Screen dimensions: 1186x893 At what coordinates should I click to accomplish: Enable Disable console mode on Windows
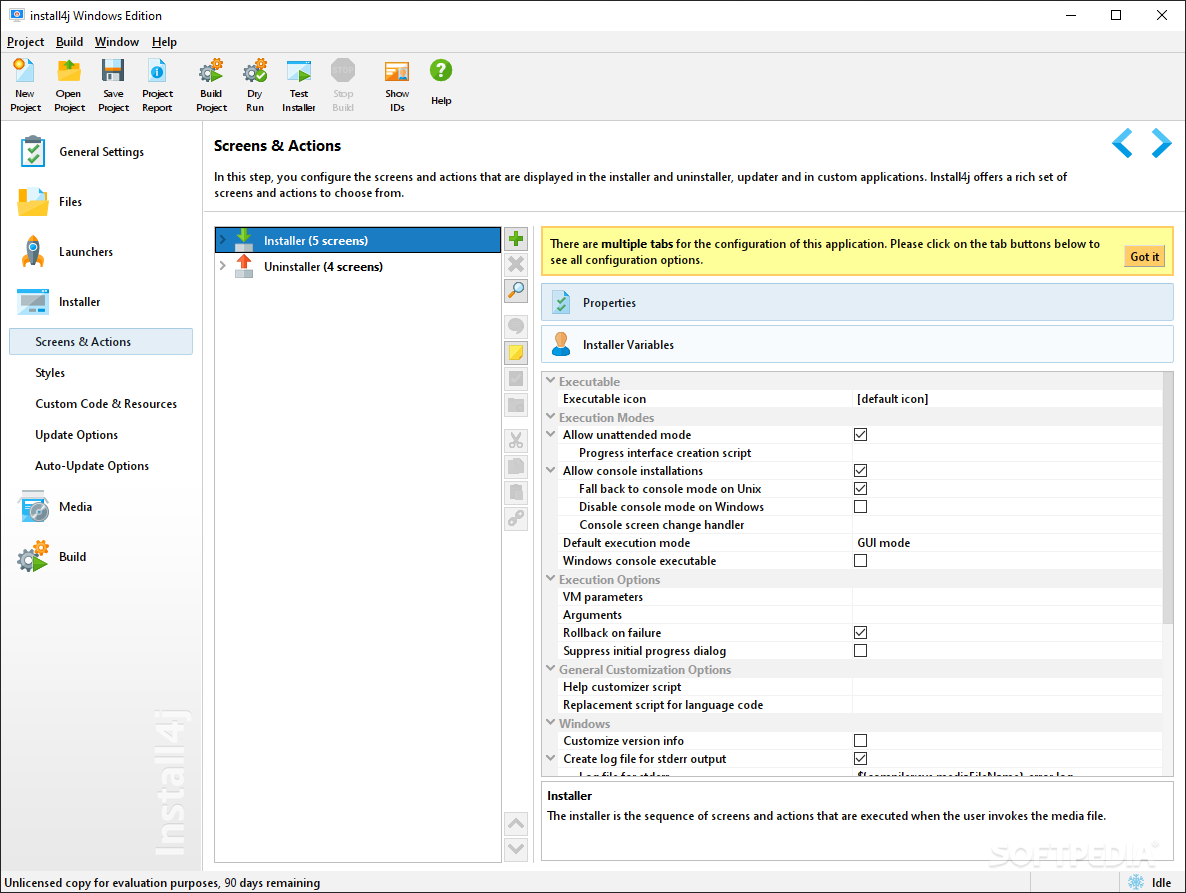pyautogui.click(x=860, y=507)
